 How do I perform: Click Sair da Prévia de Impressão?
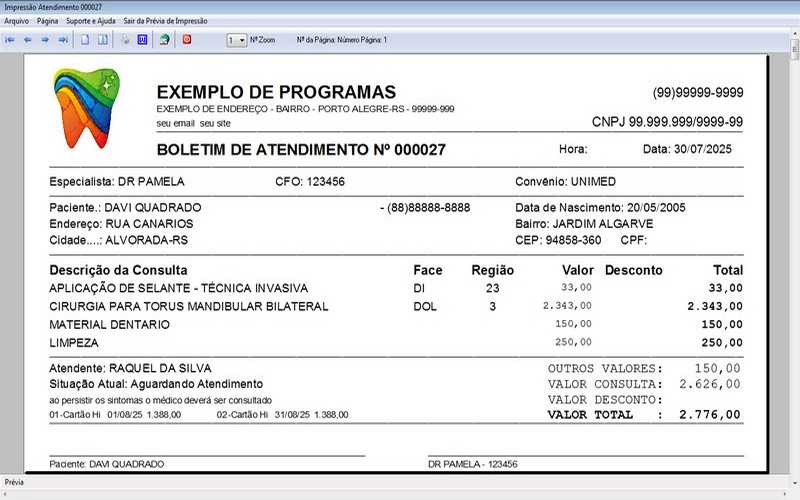(x=165, y=20)
